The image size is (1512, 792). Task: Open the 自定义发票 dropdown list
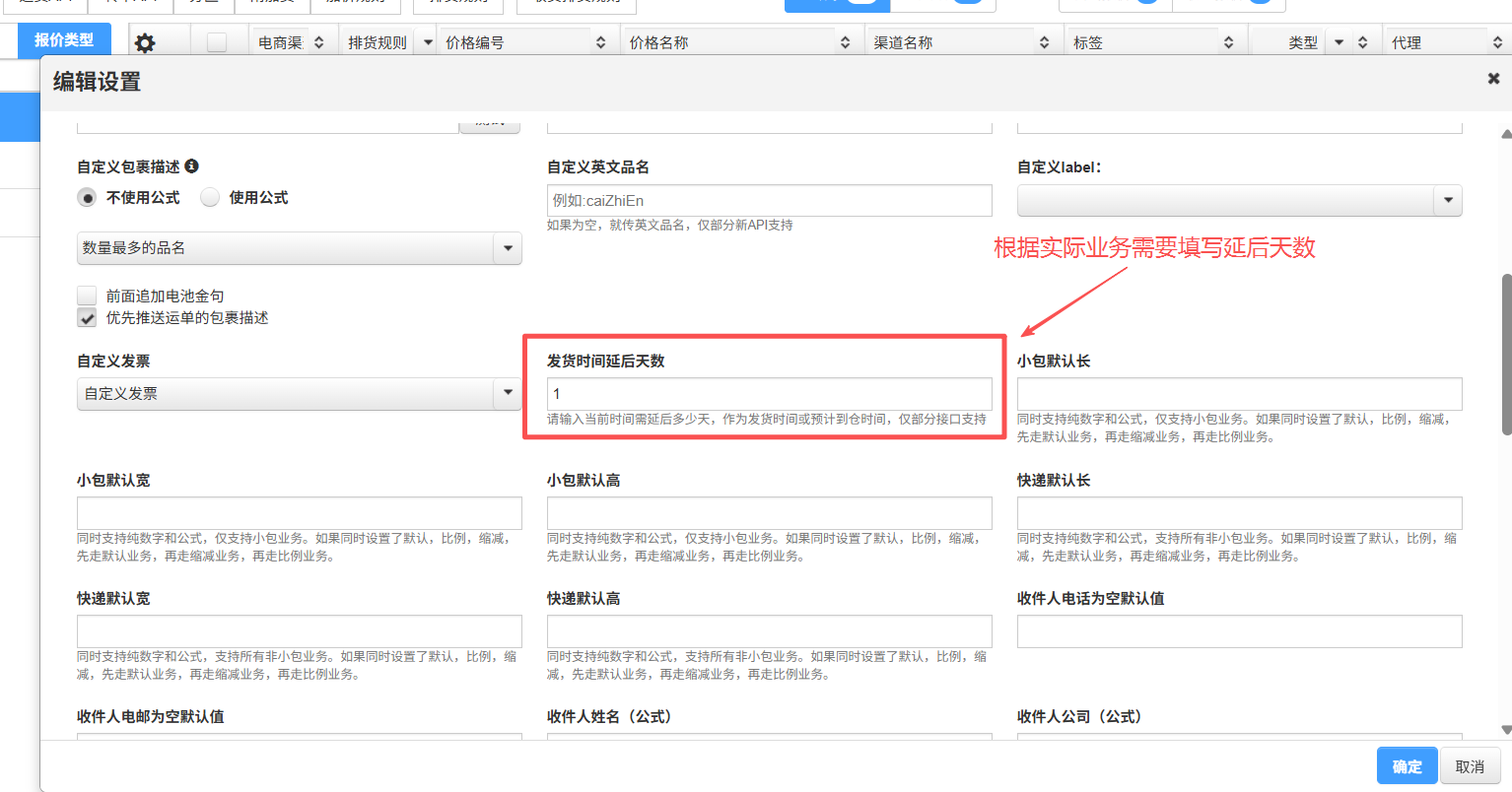[300, 394]
